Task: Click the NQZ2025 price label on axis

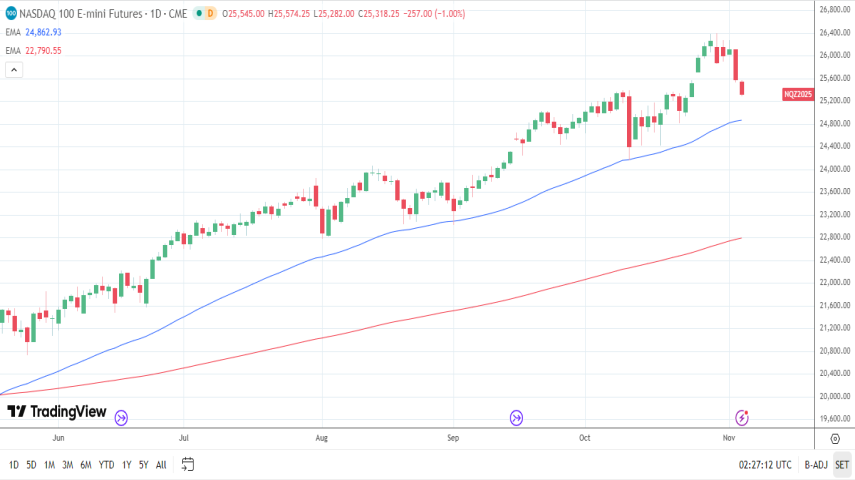Action: pos(800,94)
